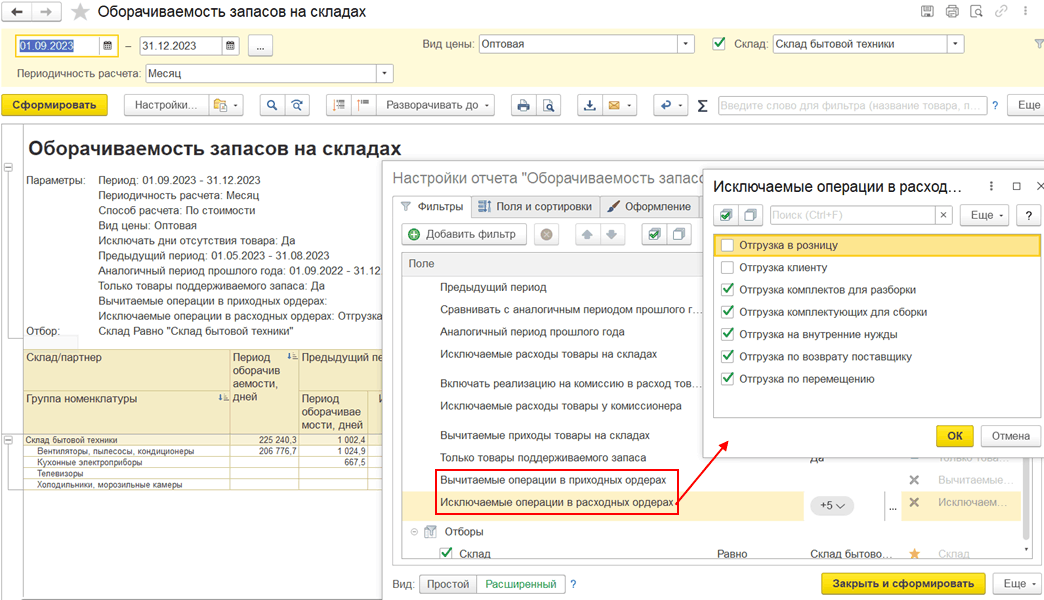Click the move filter up arrow
This screenshot has width=1044, height=600.
[x=586, y=234]
